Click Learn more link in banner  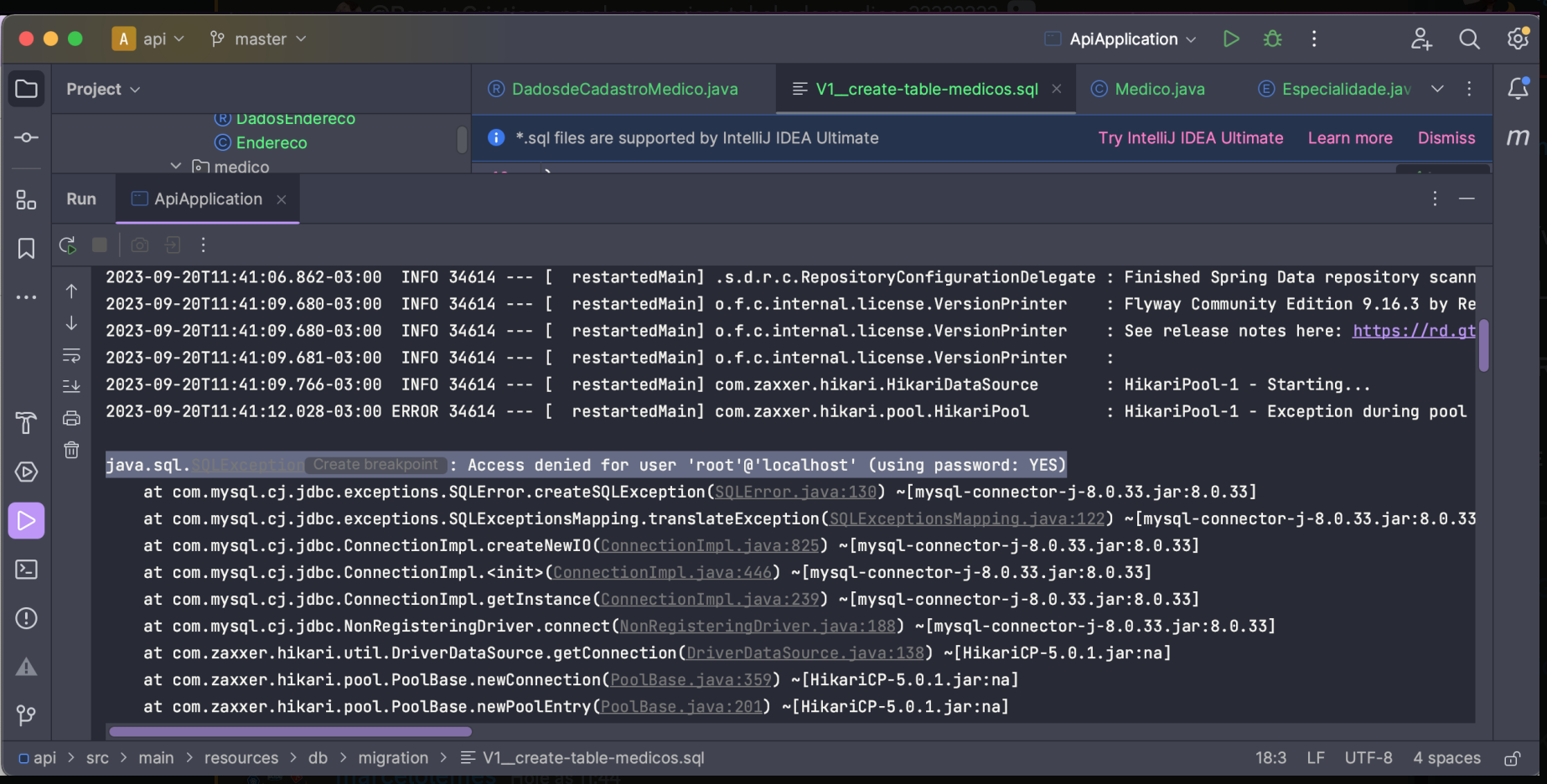click(x=1350, y=138)
